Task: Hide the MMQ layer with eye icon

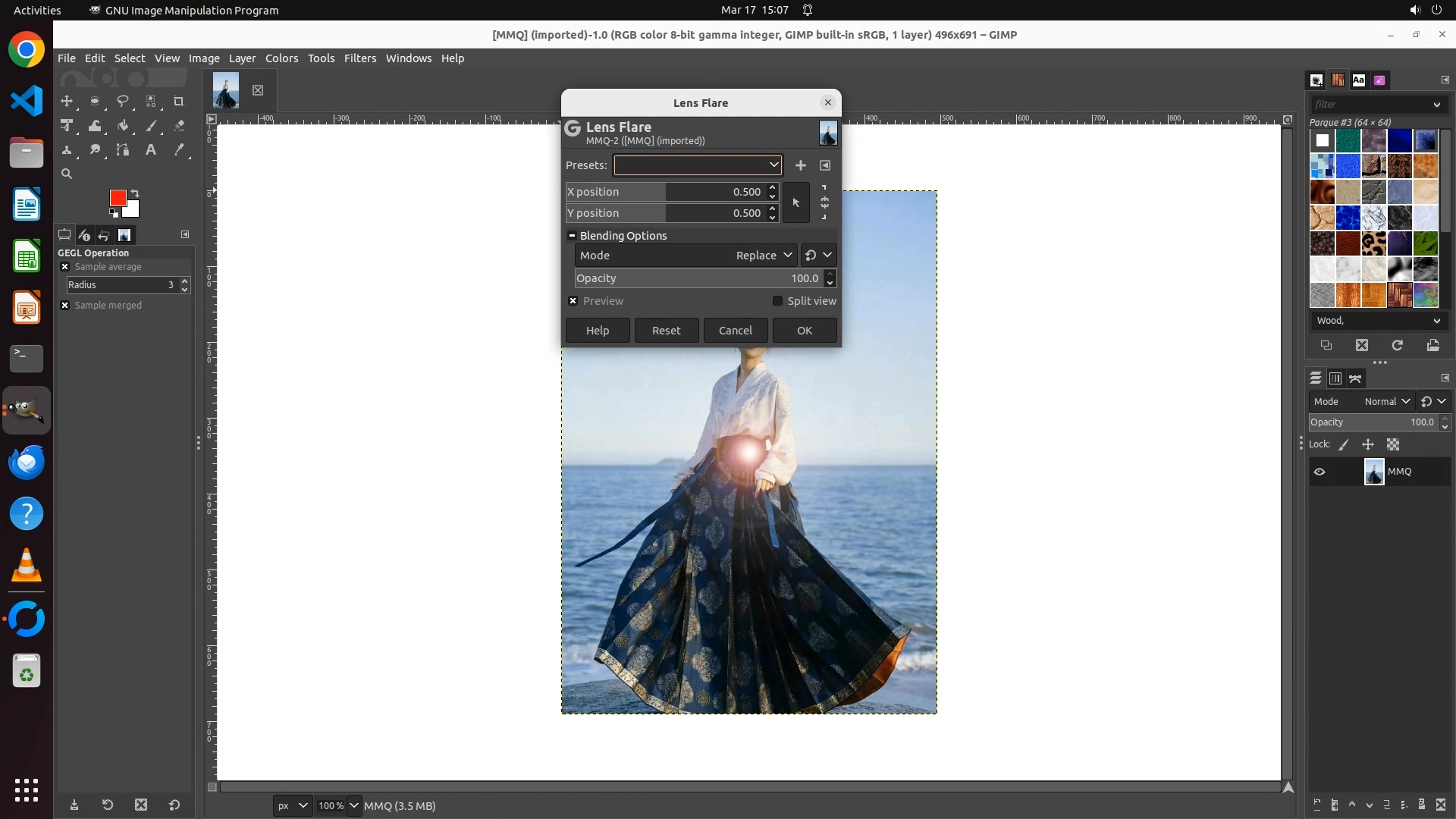Action: 1319,472
